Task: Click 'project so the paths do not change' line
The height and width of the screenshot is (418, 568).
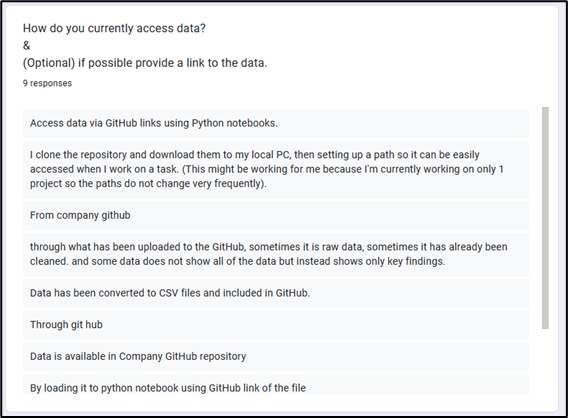Action: pyautogui.click(x=148, y=184)
